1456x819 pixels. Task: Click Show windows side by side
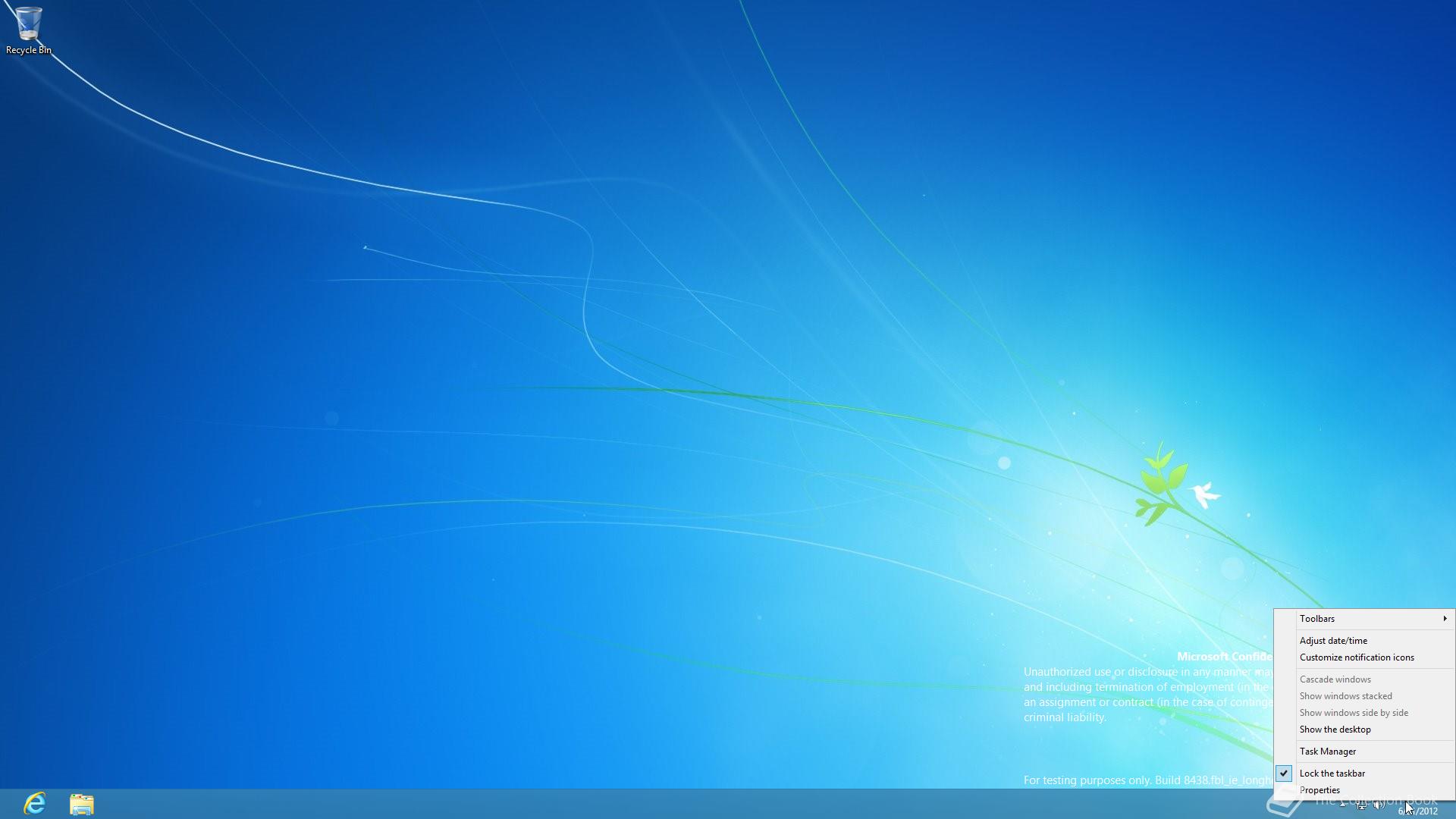click(1354, 713)
